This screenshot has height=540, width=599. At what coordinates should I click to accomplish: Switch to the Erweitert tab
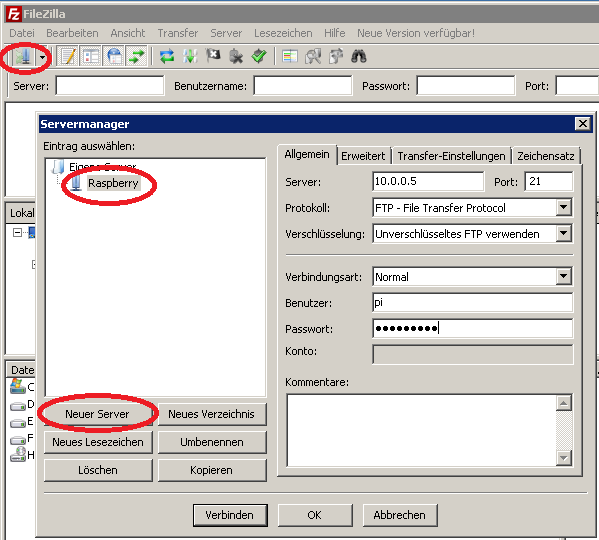click(363, 156)
